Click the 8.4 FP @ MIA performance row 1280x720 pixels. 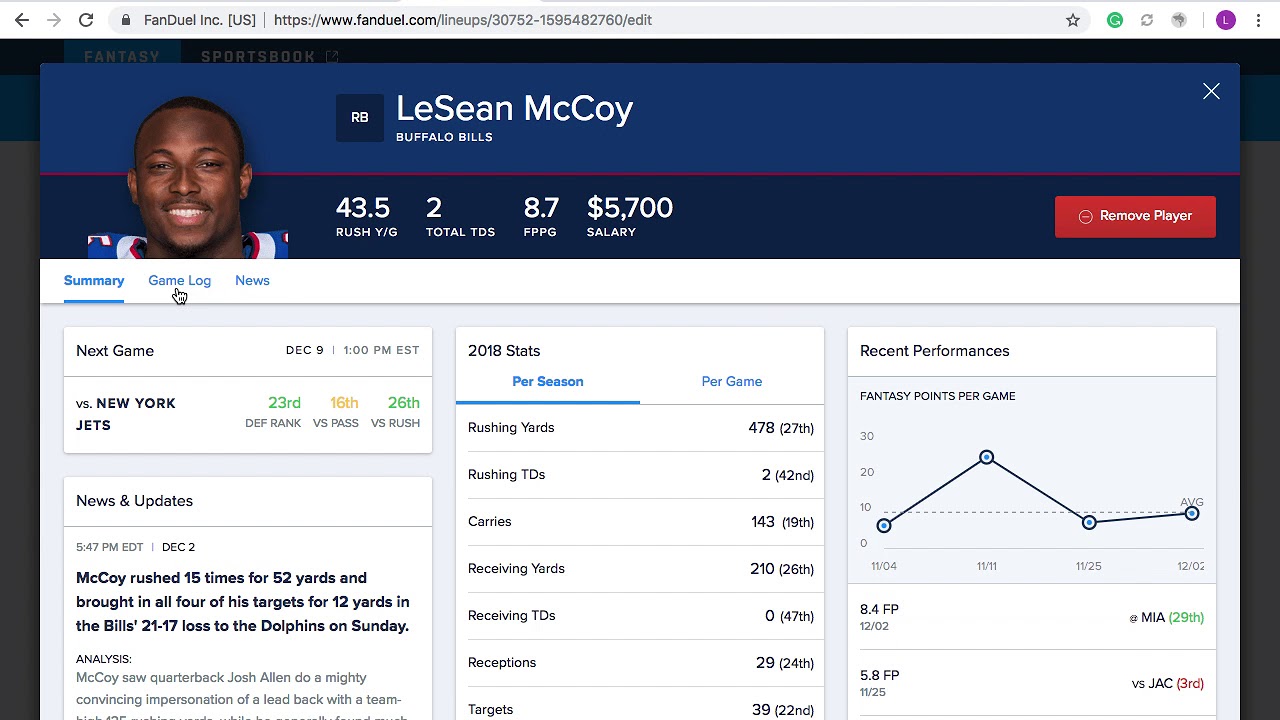tap(1032, 617)
